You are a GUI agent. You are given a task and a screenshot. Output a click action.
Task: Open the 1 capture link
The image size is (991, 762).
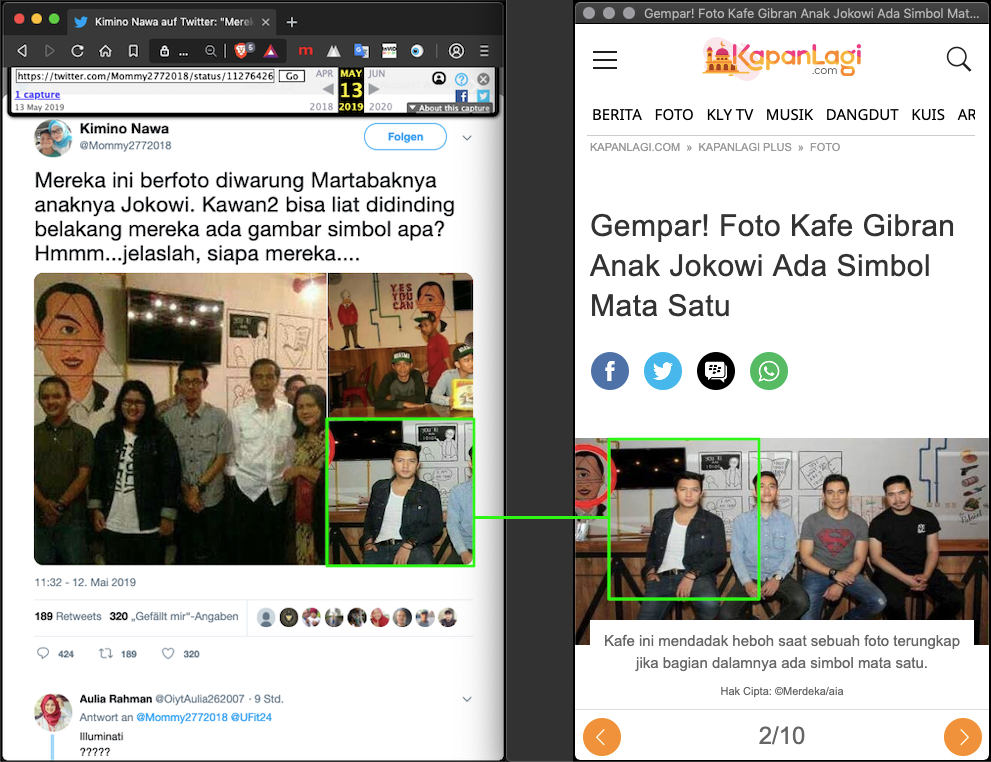point(37,95)
